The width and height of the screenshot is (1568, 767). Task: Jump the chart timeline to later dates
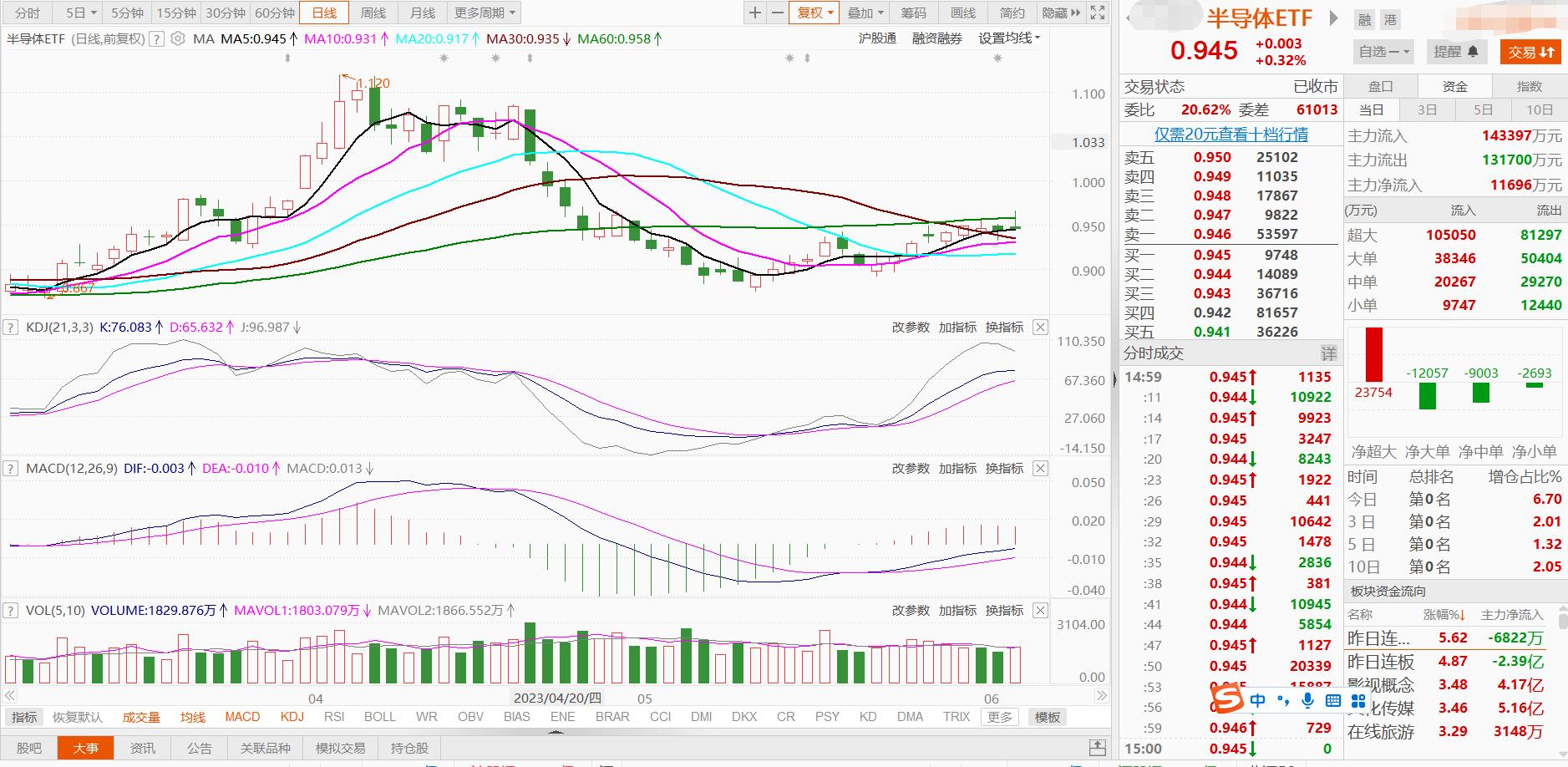[1102, 696]
